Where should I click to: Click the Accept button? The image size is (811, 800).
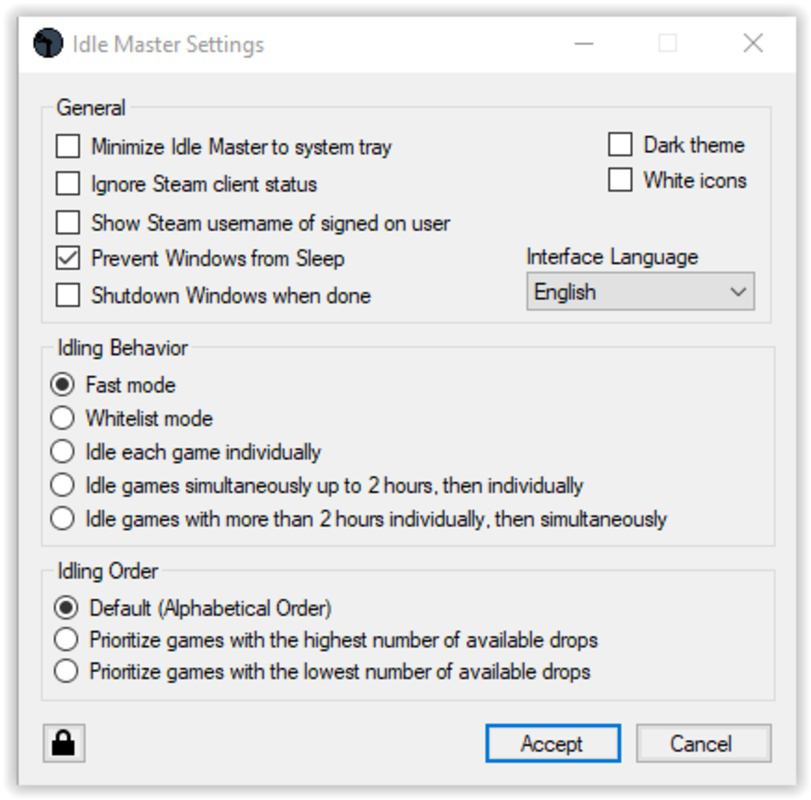click(553, 743)
